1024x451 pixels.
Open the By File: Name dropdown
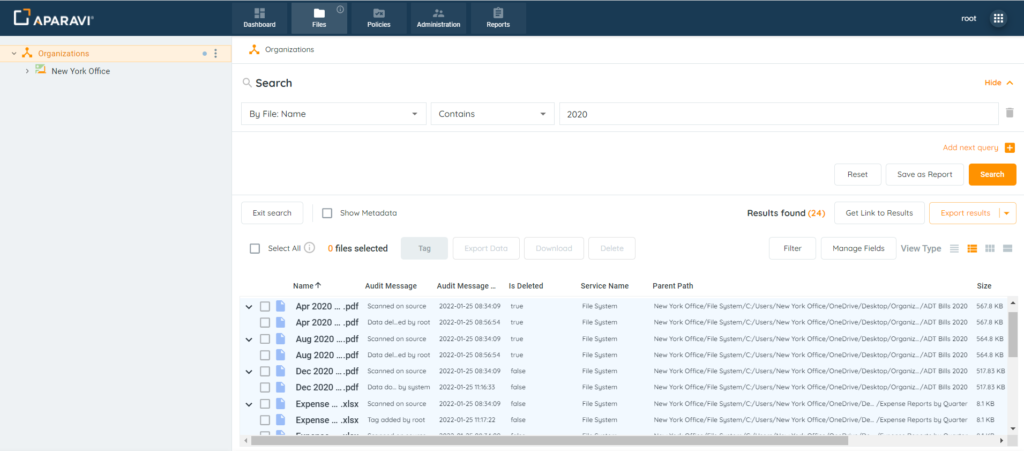point(334,114)
